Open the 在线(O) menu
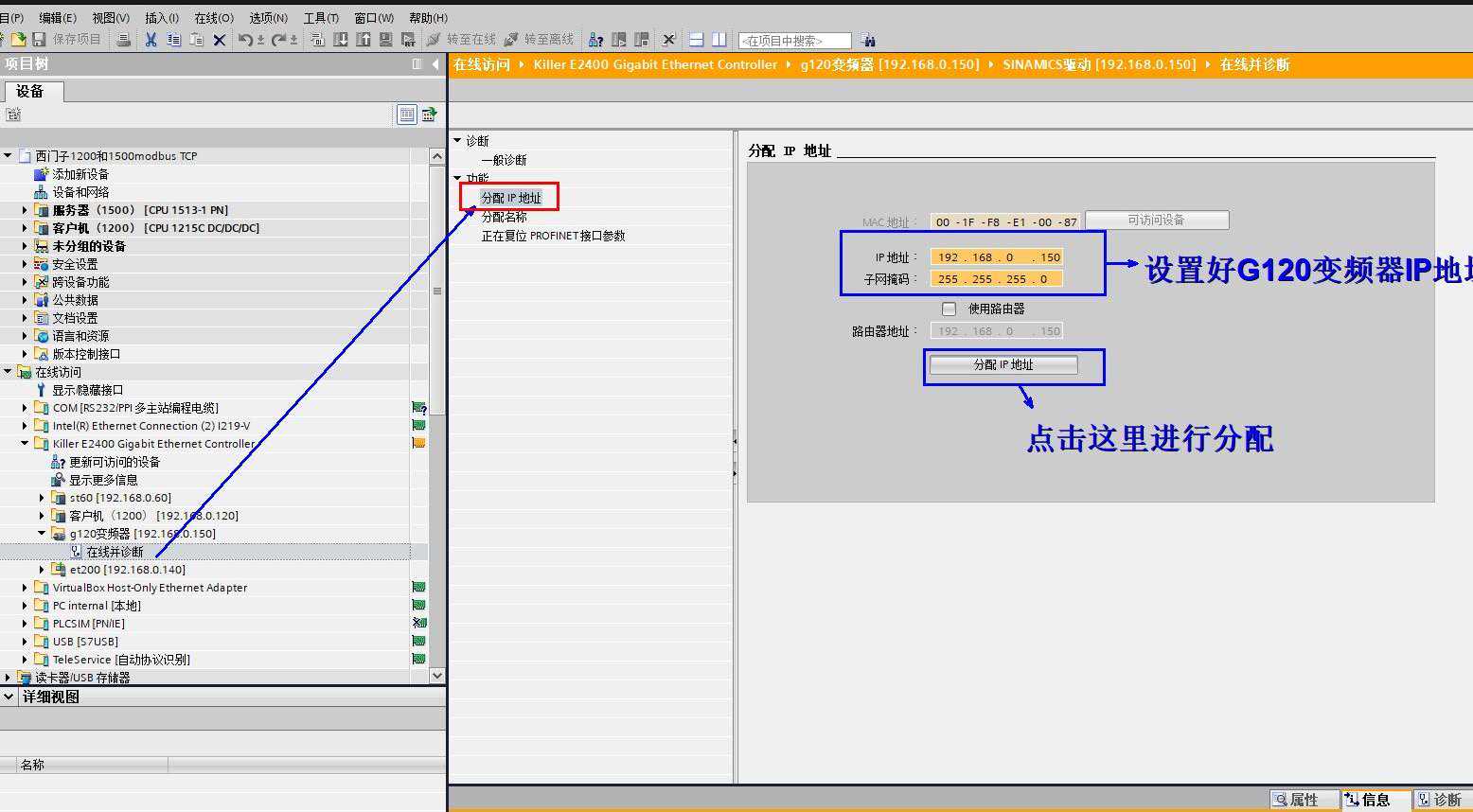Image resolution: width=1473 pixels, height=812 pixels. (213, 18)
